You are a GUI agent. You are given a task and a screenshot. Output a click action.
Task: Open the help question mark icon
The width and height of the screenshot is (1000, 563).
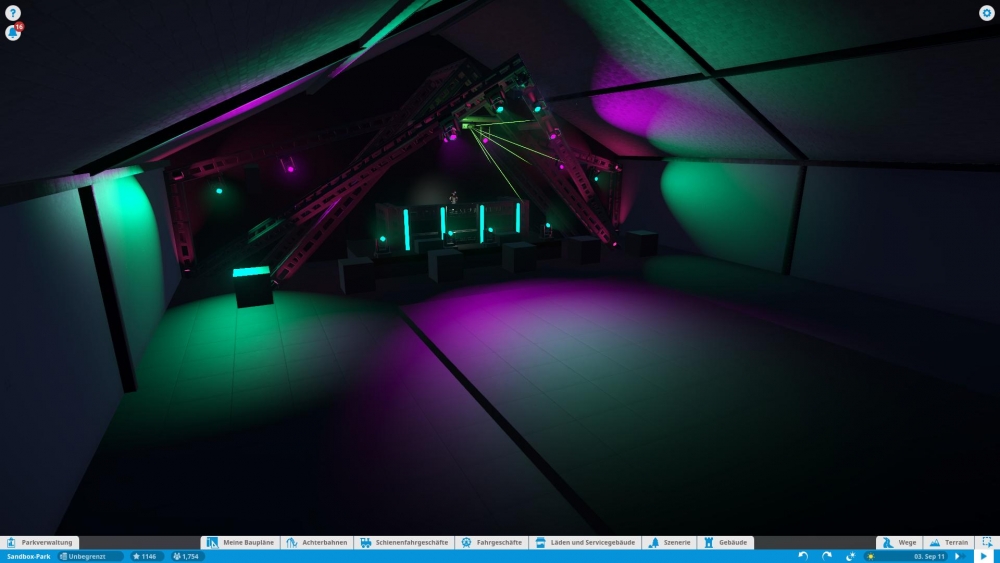pyautogui.click(x=13, y=13)
